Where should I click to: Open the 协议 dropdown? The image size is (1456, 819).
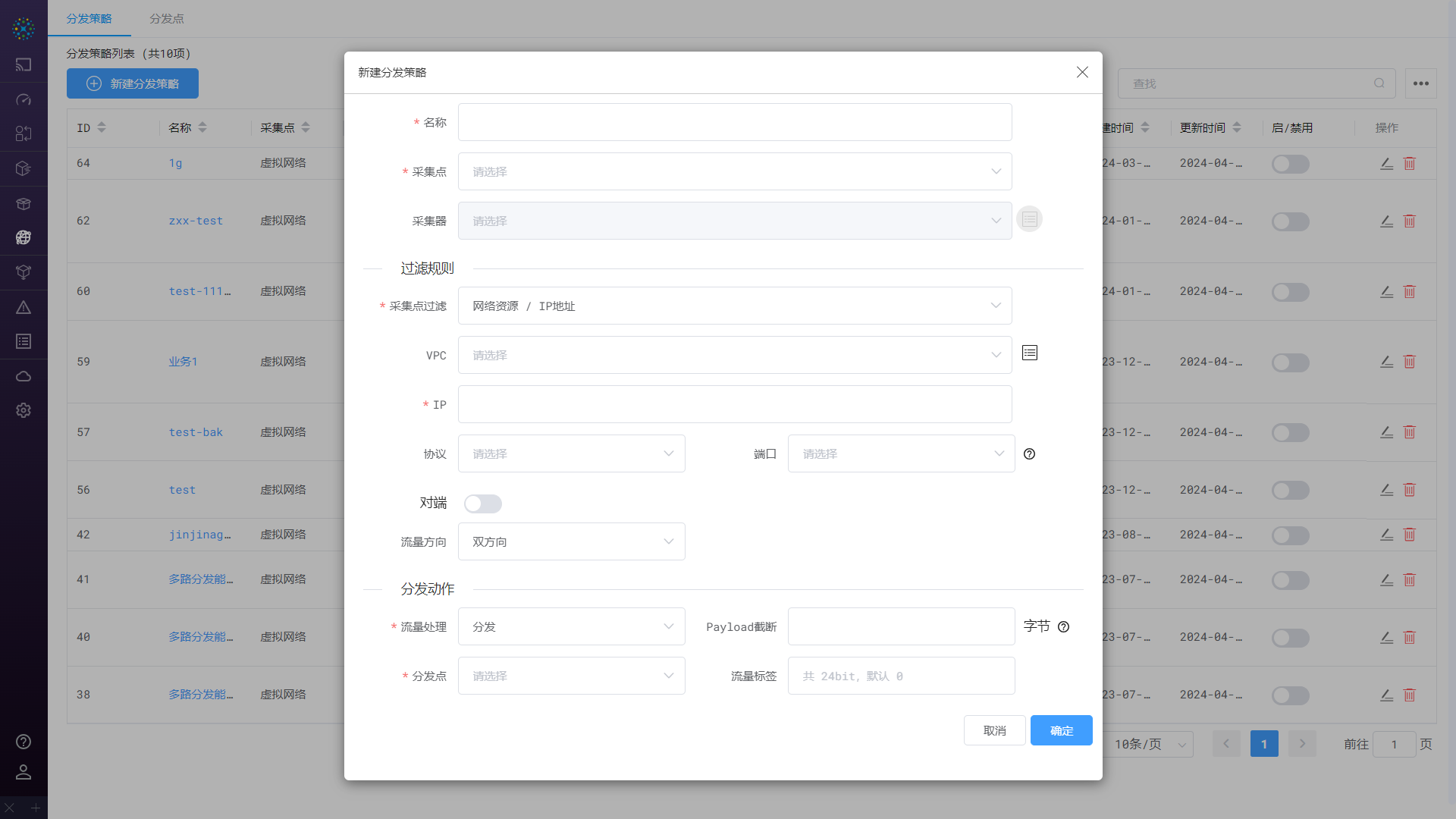coord(571,454)
